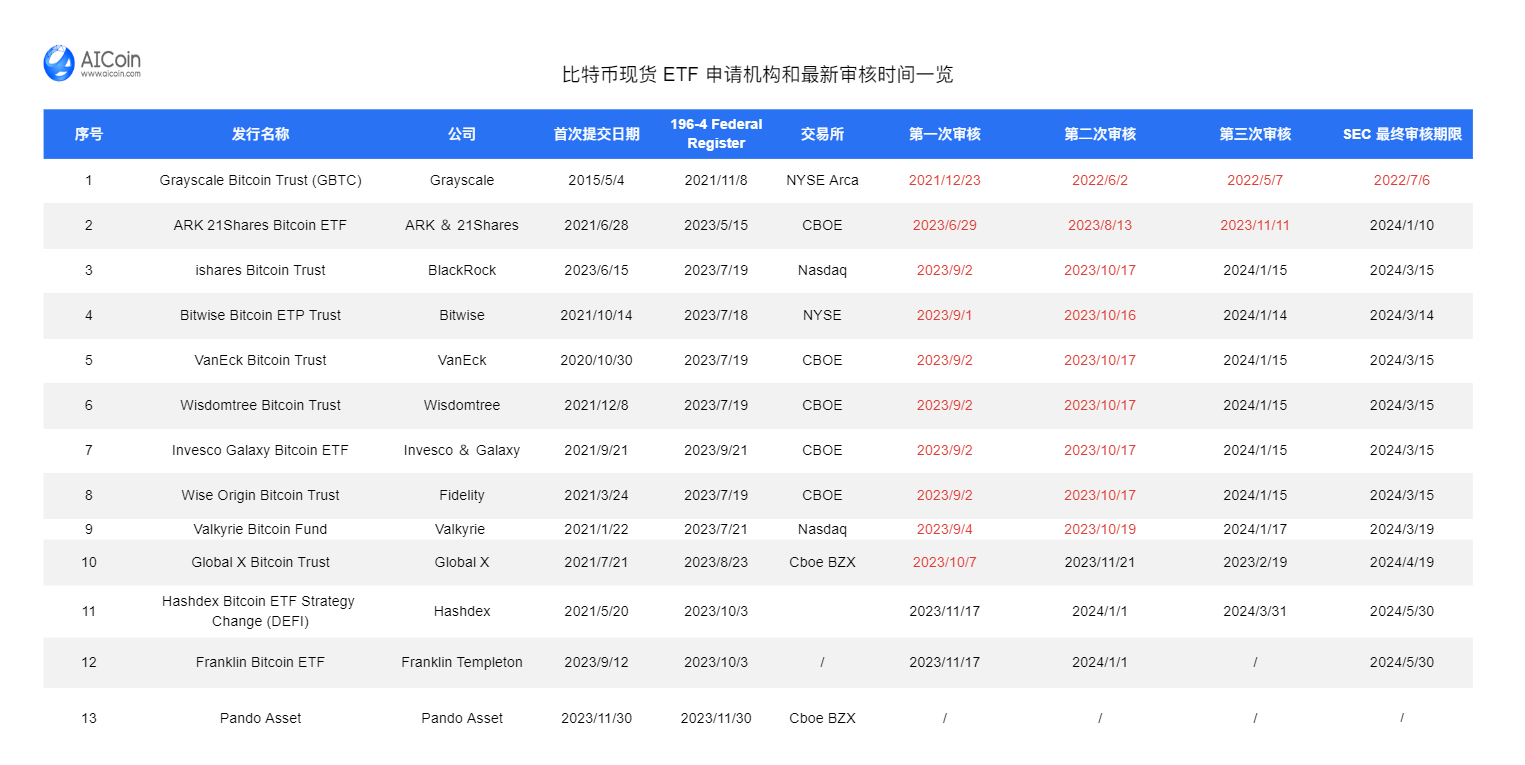Click Wise Origin Bitcoin Trust name cell
The height and width of the screenshot is (765, 1525).
tap(260, 495)
